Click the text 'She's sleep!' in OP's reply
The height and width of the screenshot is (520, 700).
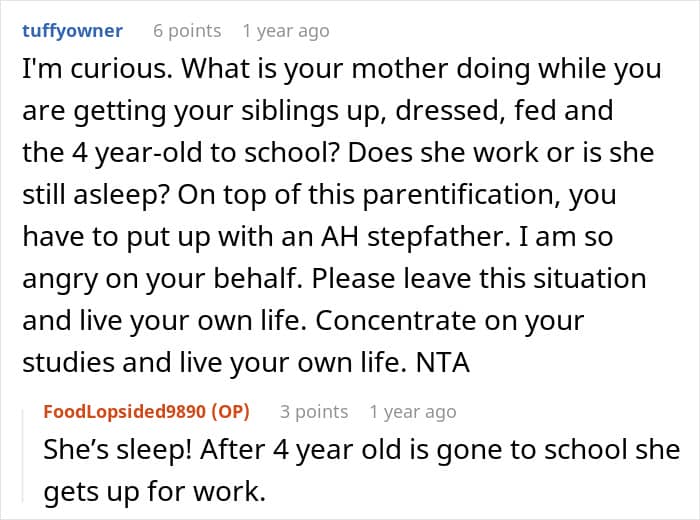(117, 449)
